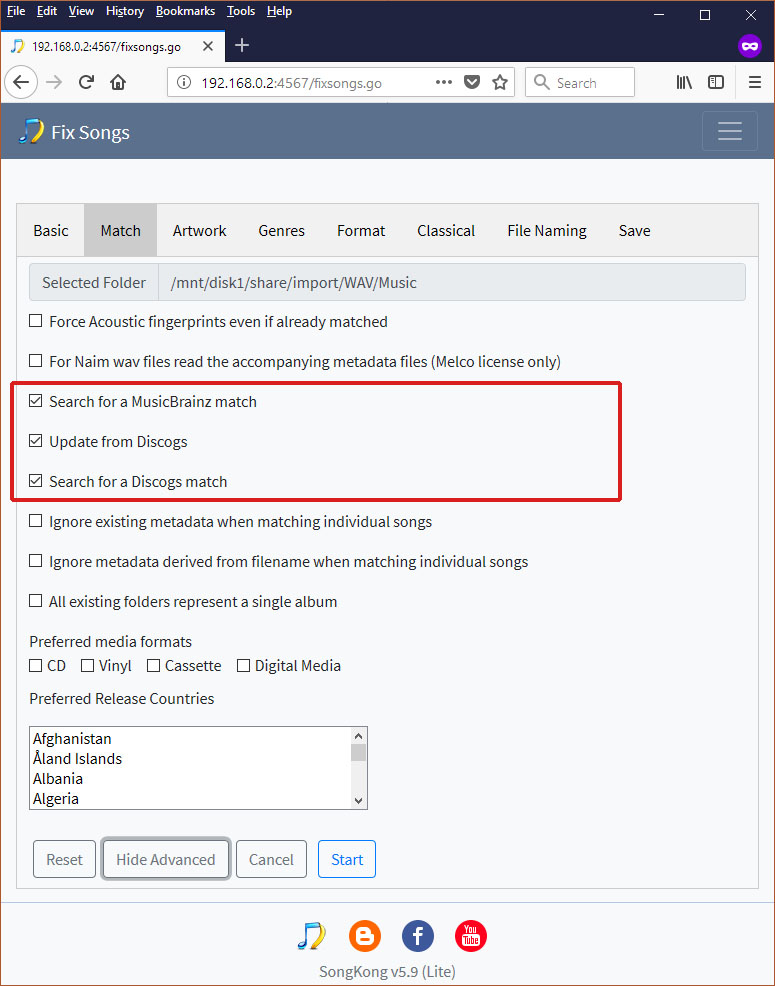Screen dimensions: 775x986
Task: Open the View menu
Action: pos(81,11)
